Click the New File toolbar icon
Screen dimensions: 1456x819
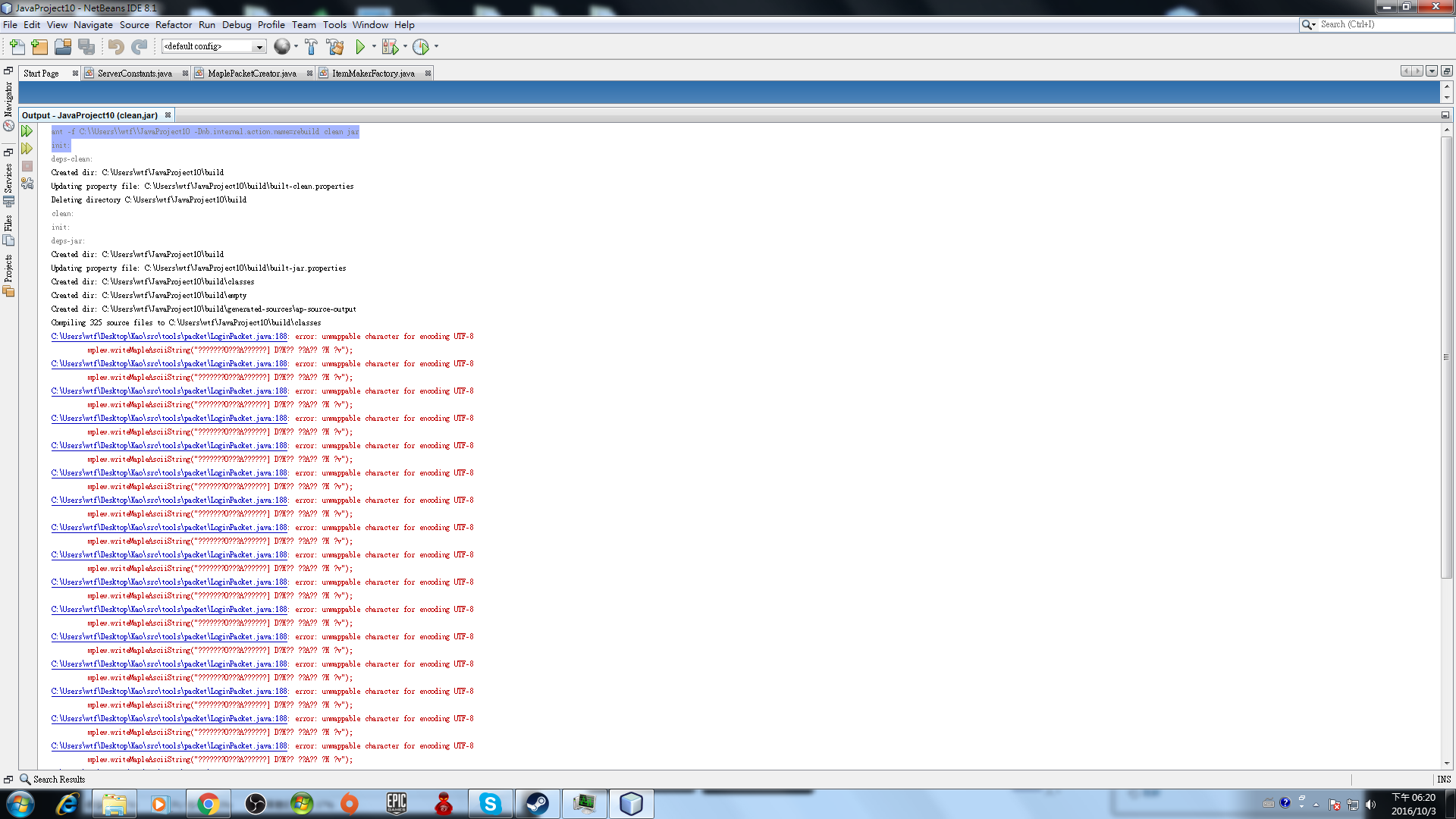(x=17, y=47)
